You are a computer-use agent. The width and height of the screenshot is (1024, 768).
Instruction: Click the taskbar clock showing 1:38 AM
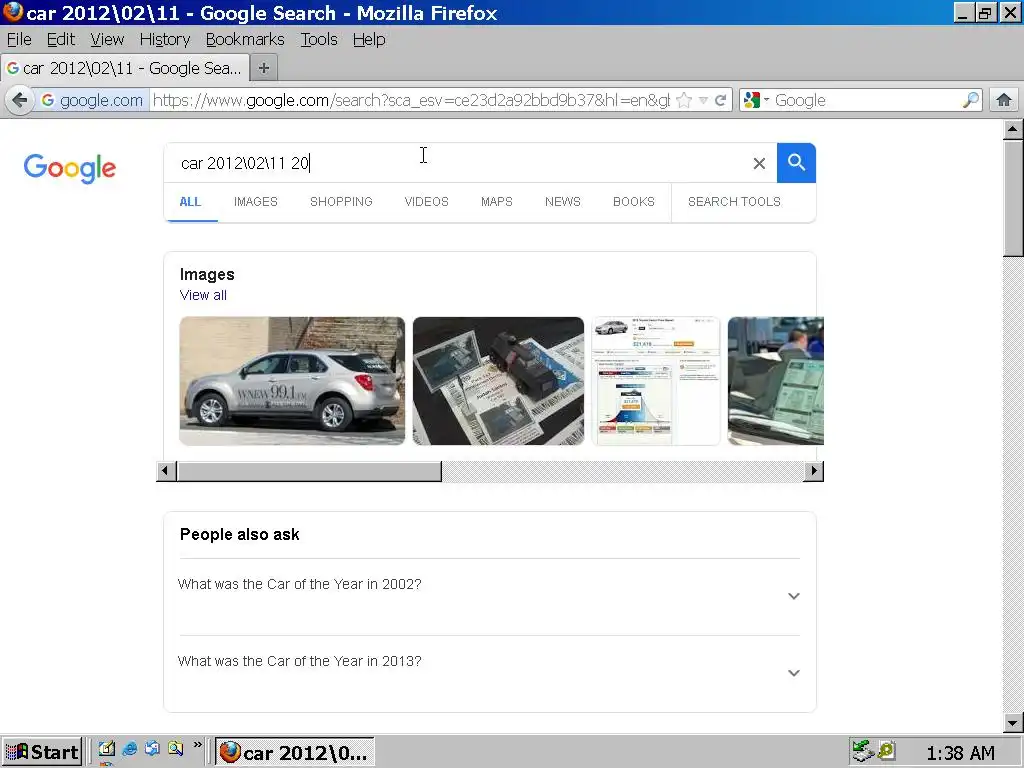coord(960,753)
